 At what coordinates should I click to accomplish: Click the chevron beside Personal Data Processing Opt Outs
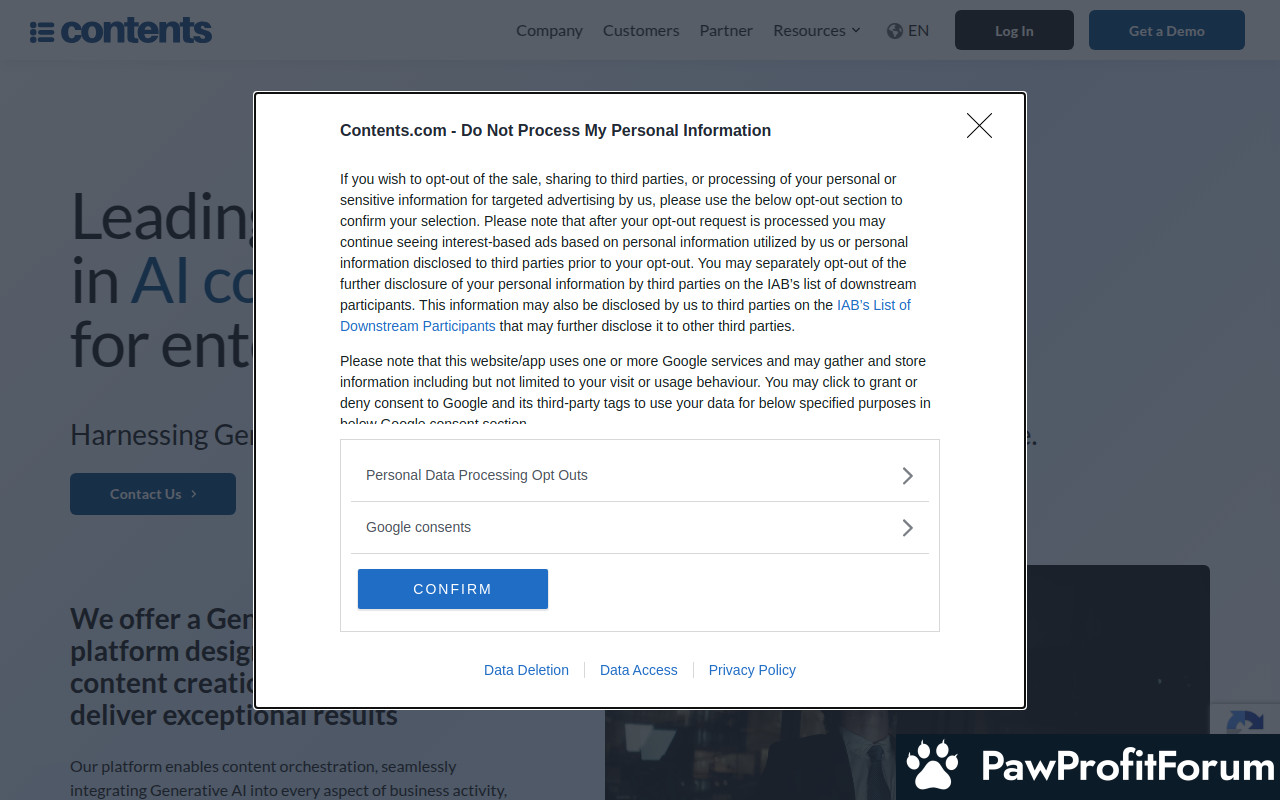pyautogui.click(x=907, y=475)
